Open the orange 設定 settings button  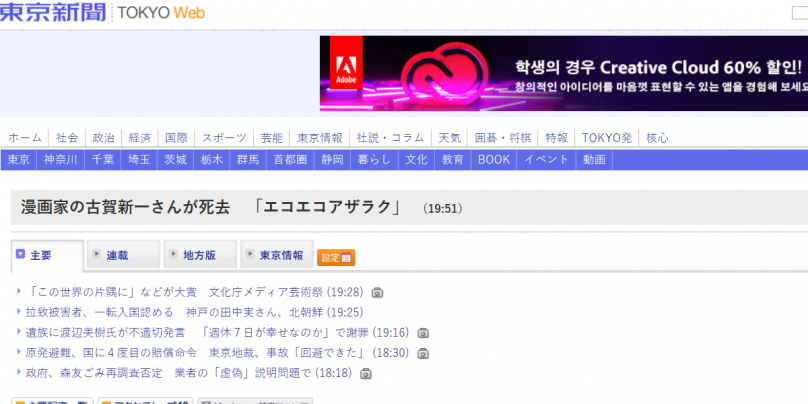pyautogui.click(x=336, y=257)
